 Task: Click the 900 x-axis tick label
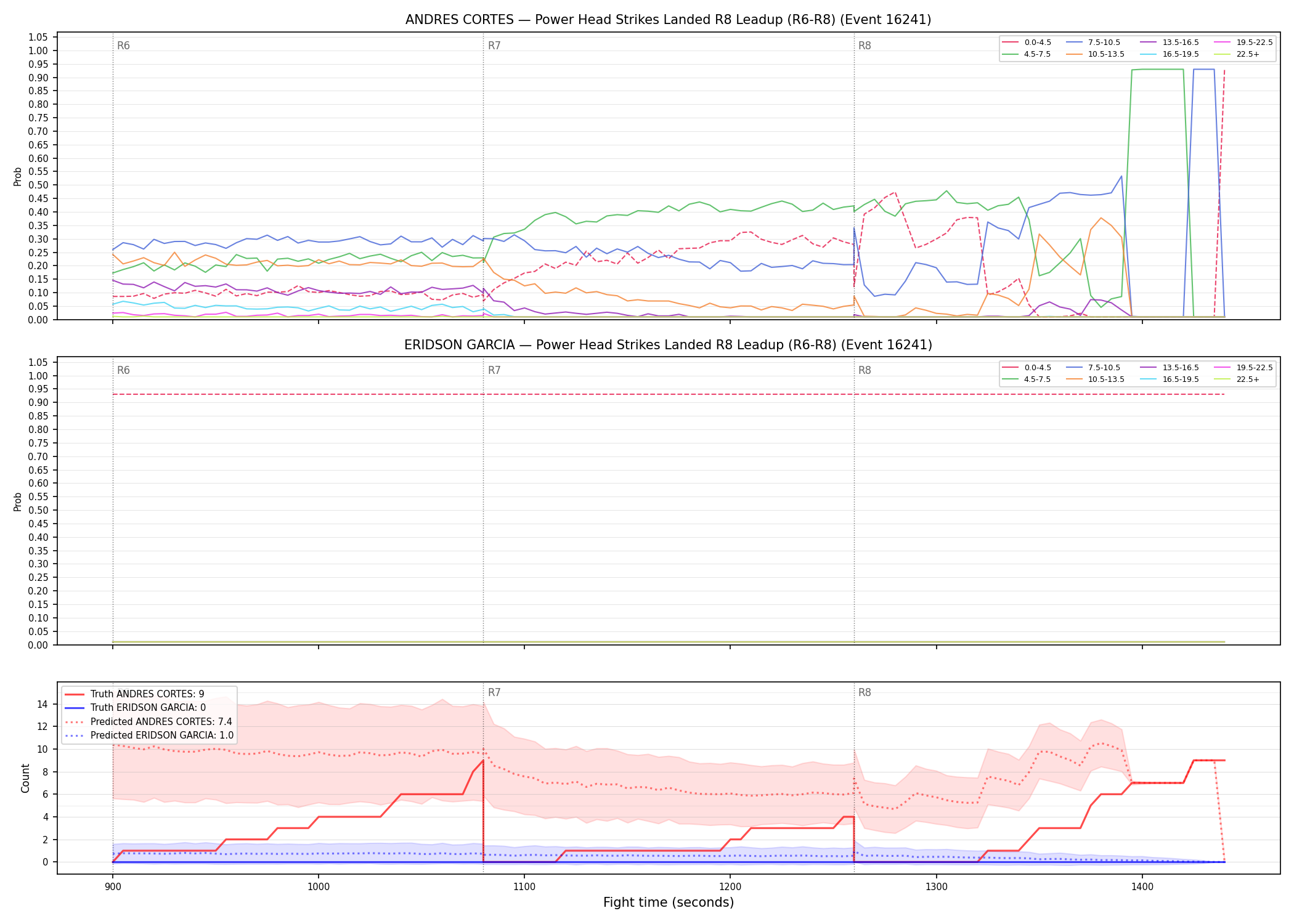point(113,886)
